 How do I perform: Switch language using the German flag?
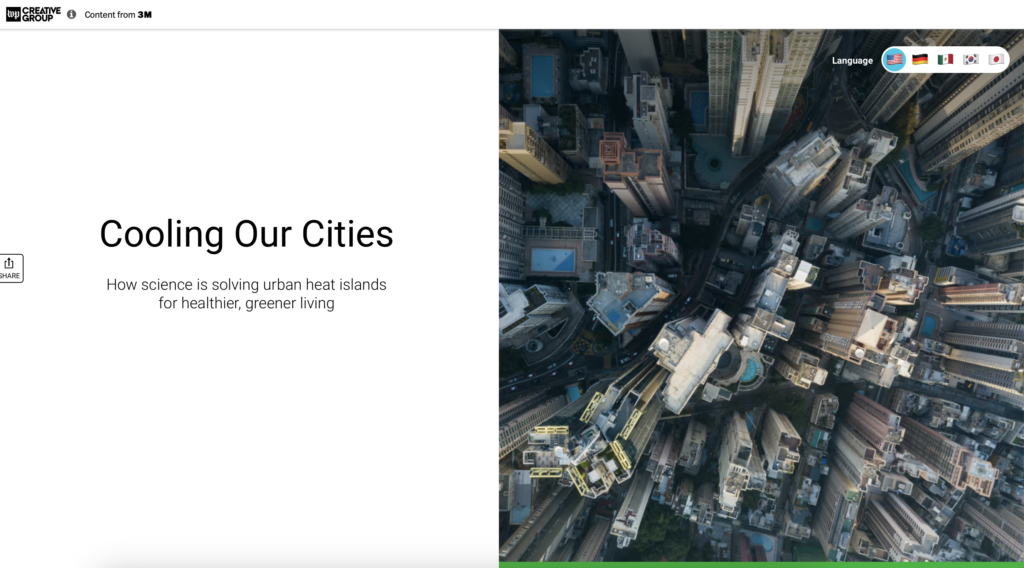coord(920,59)
